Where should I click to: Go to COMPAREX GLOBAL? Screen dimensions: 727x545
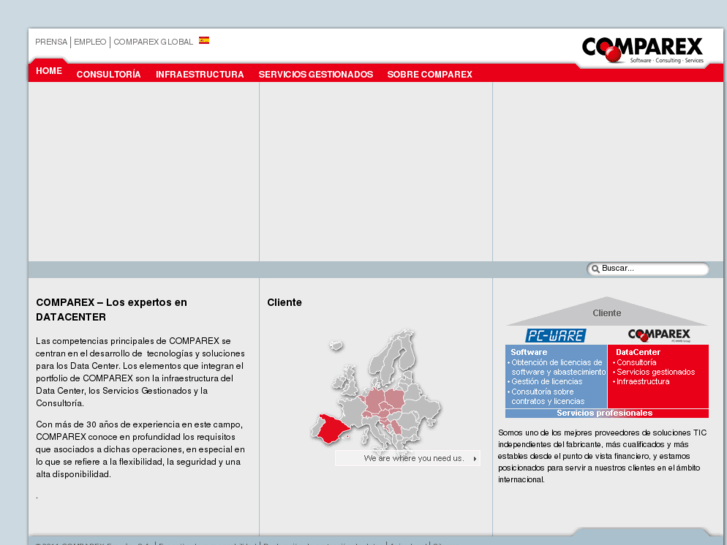pos(153,42)
